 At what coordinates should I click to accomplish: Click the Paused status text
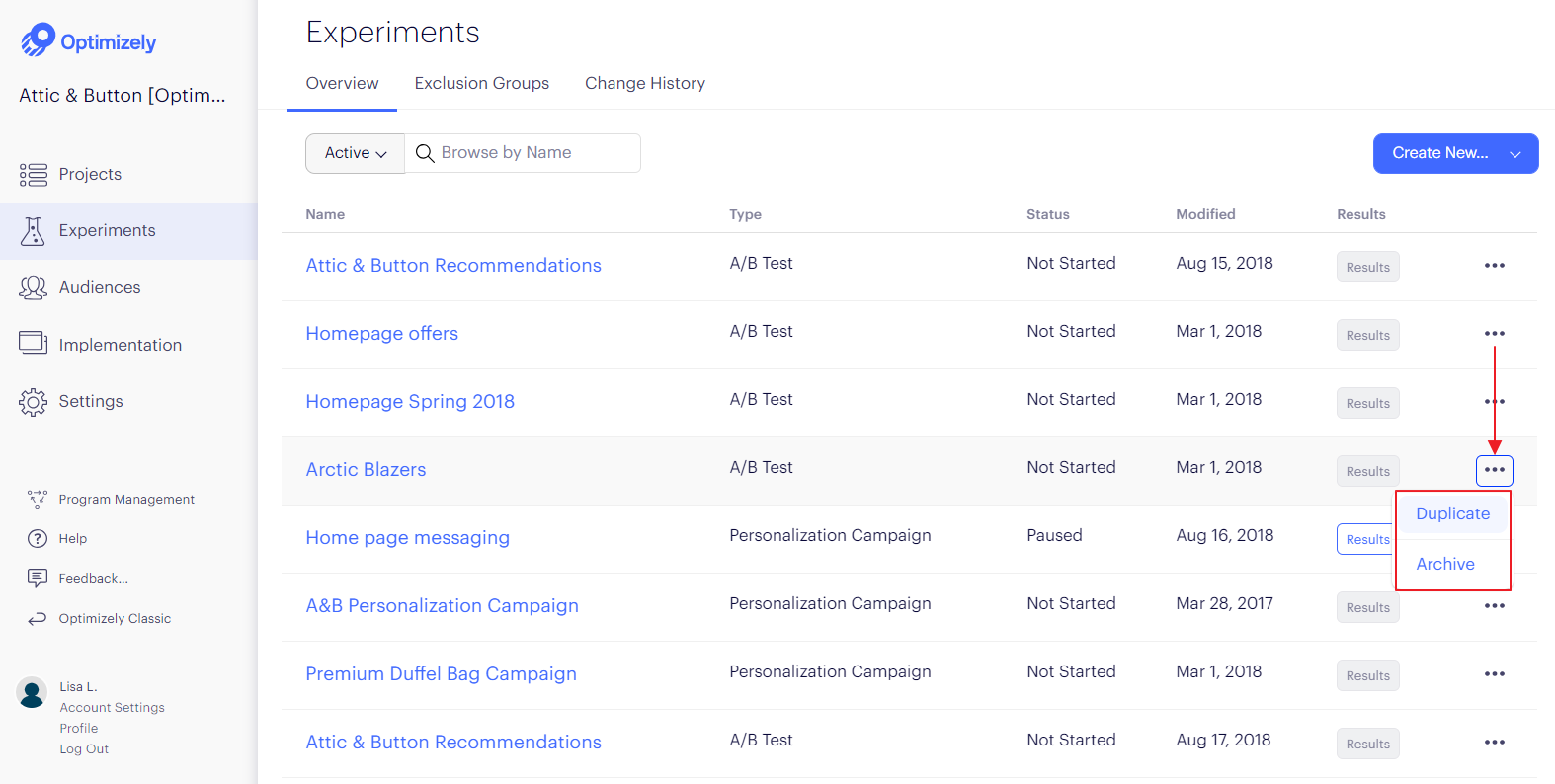pos(1054,535)
